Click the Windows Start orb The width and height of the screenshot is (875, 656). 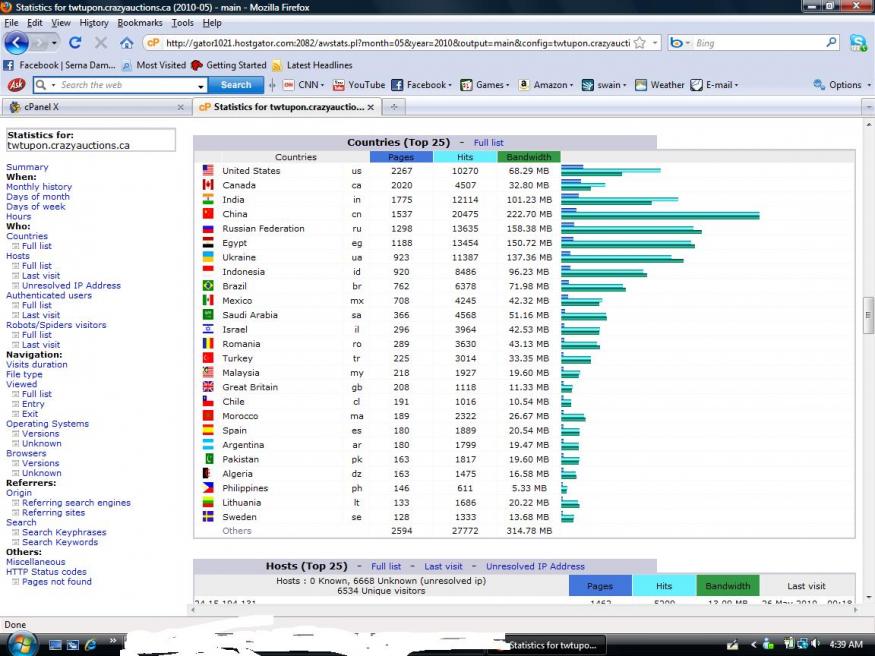20,643
